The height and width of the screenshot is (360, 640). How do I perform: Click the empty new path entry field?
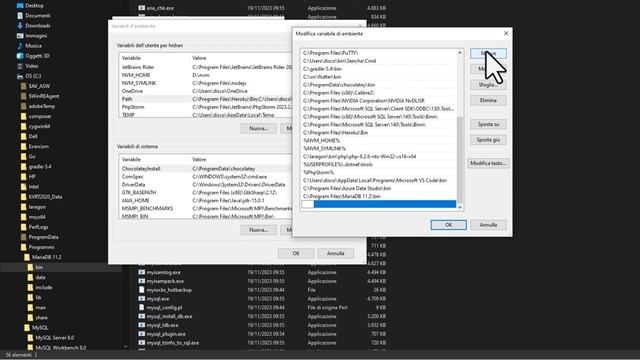pos(378,204)
